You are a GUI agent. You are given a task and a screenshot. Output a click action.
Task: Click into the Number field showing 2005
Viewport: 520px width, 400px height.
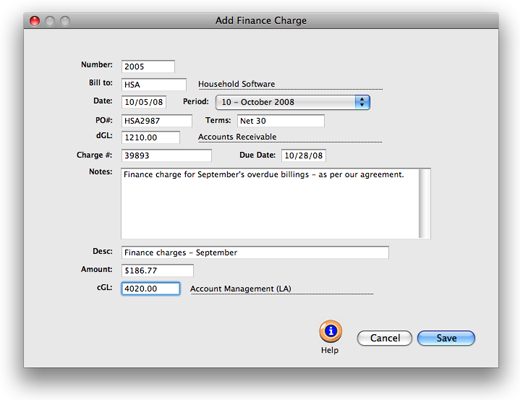pyautogui.click(x=148, y=66)
